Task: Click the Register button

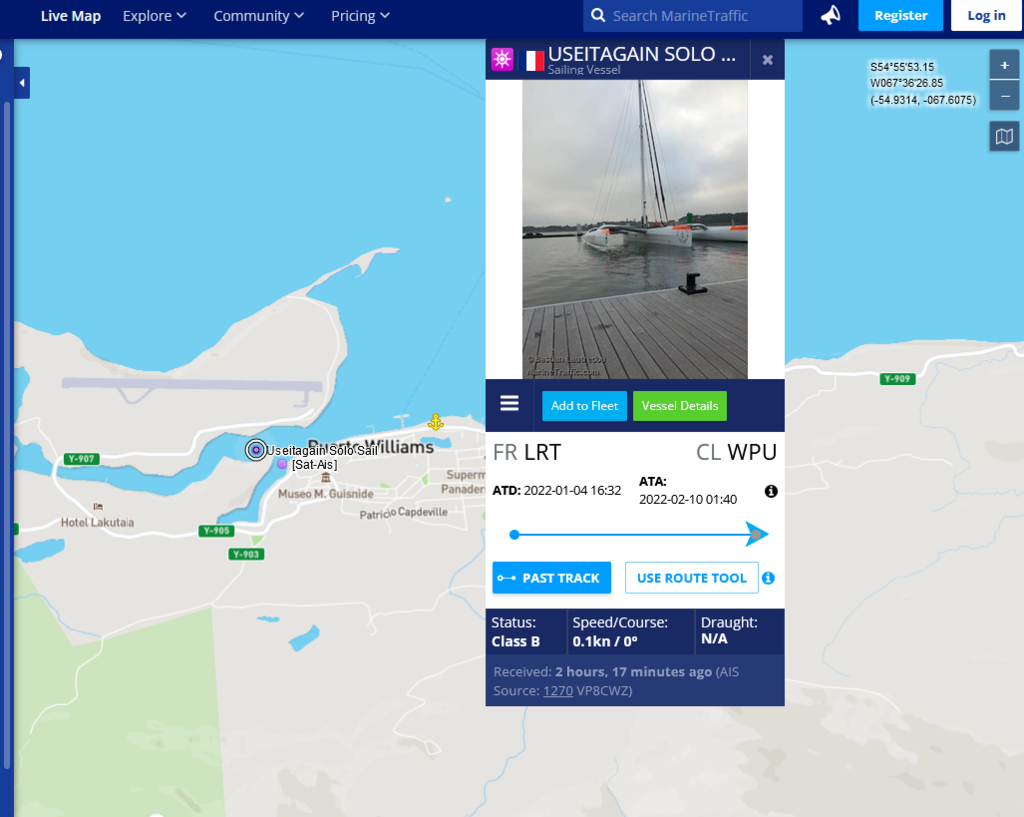Action: 901,15
